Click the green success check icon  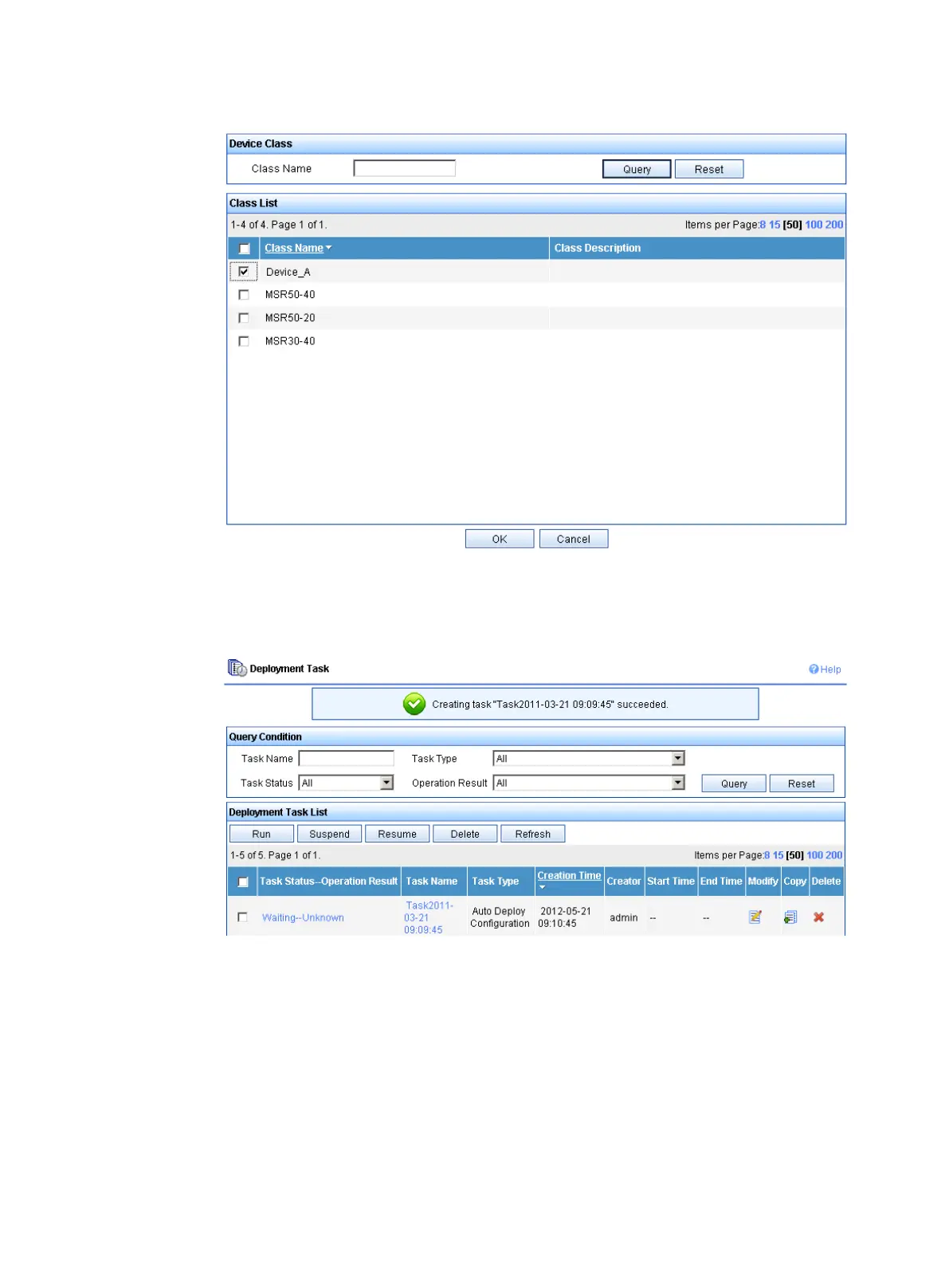414,704
